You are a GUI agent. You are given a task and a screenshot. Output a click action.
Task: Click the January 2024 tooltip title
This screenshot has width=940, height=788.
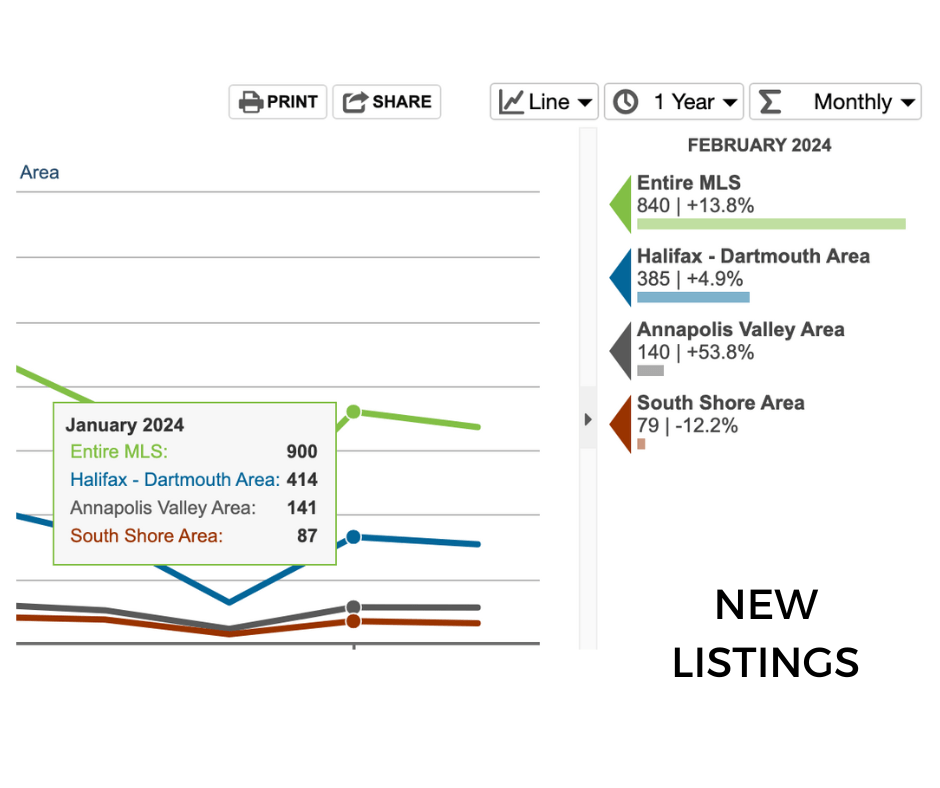pos(125,425)
